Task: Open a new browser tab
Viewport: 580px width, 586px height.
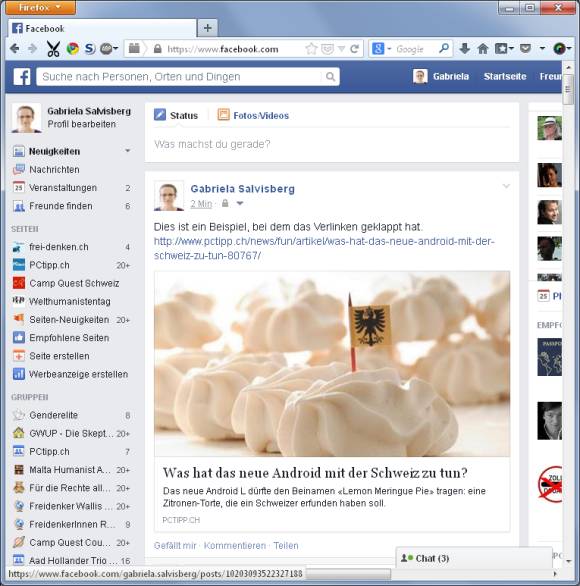Action: [208, 28]
